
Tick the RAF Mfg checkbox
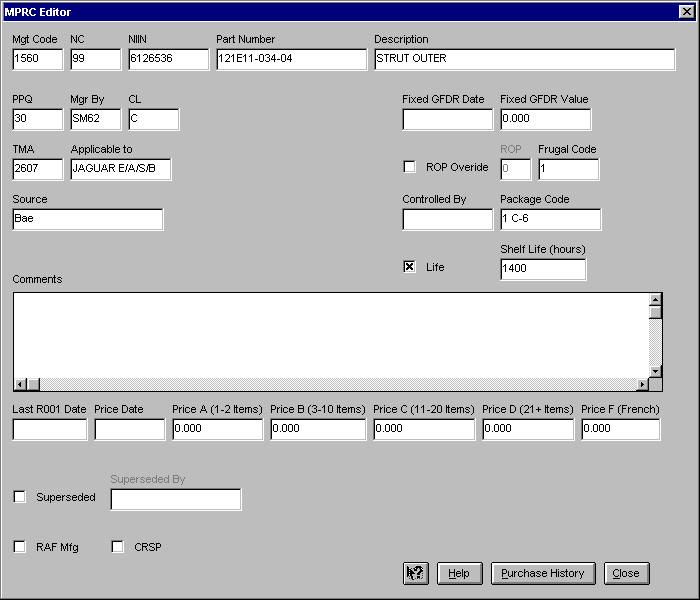(x=19, y=547)
